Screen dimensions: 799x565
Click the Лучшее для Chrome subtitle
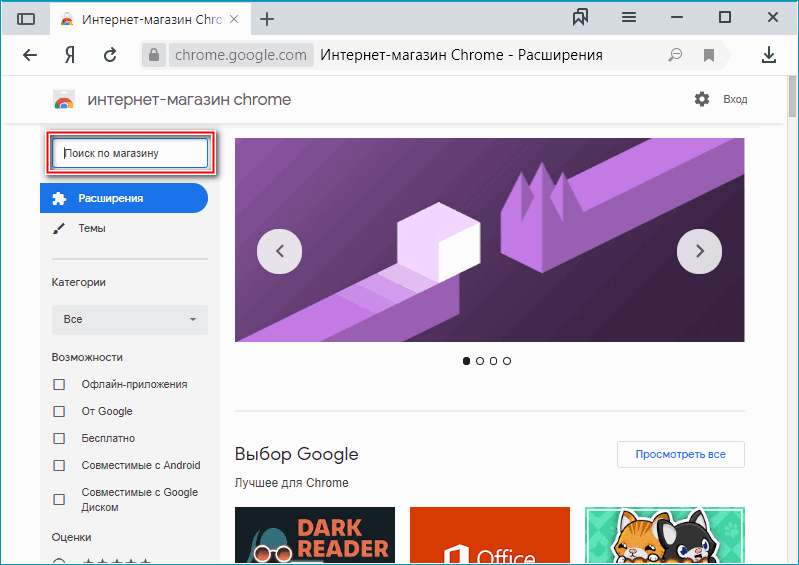291,483
